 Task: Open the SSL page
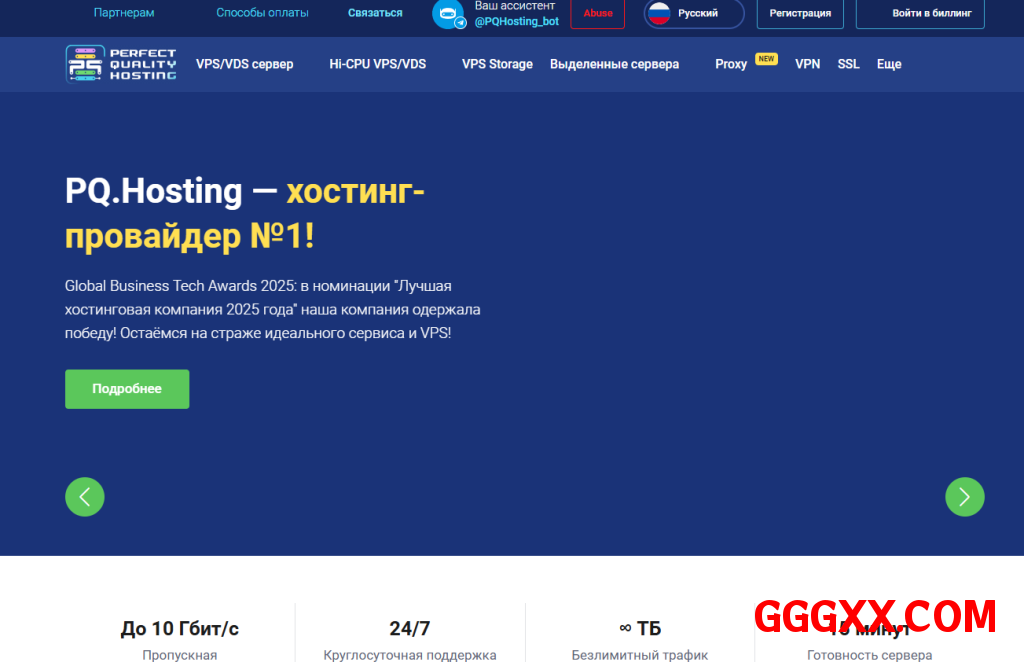pyautogui.click(x=848, y=64)
